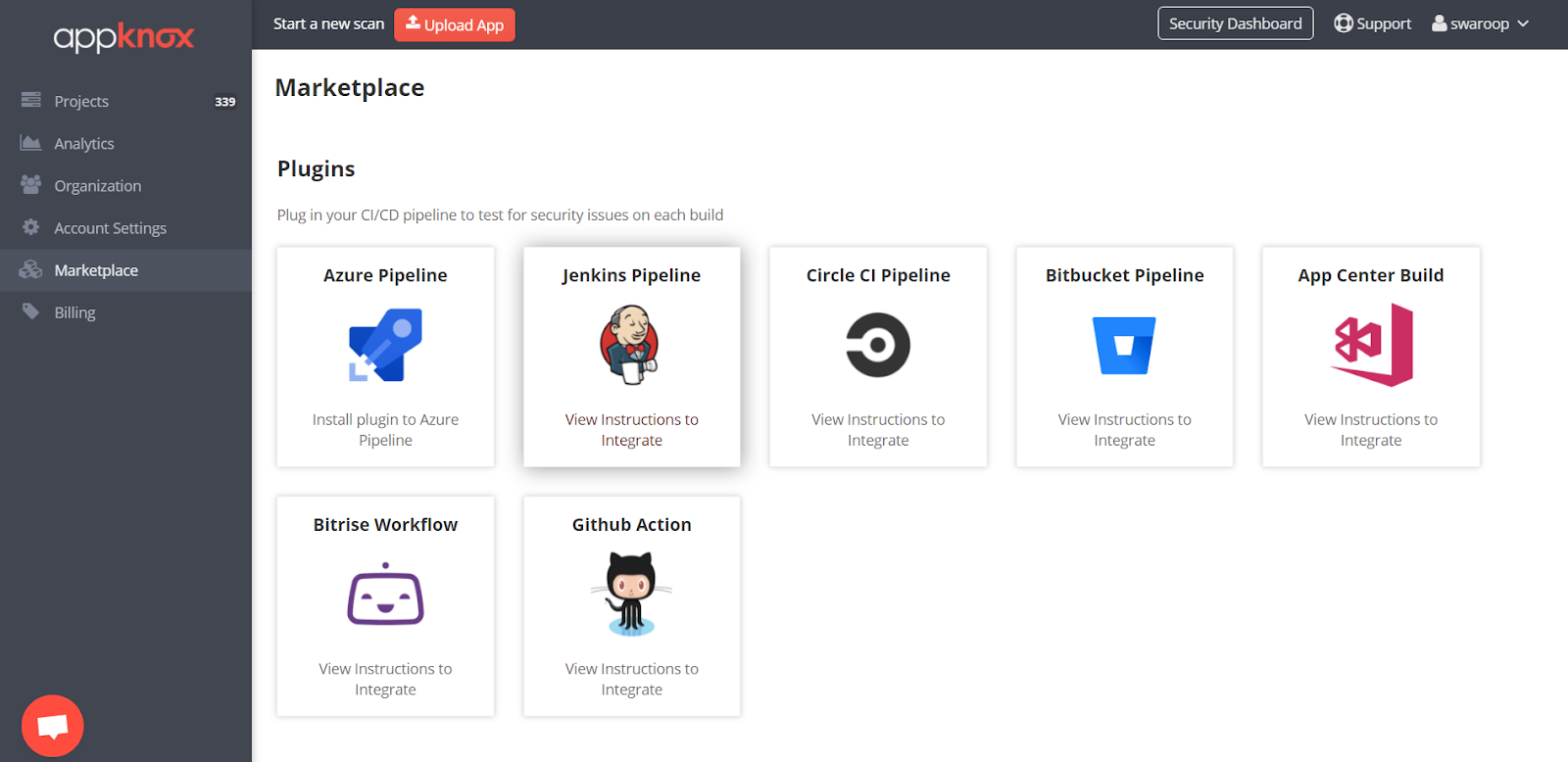Click the Circle CI logo
Viewport: 1568px width, 762px height.
[878, 345]
